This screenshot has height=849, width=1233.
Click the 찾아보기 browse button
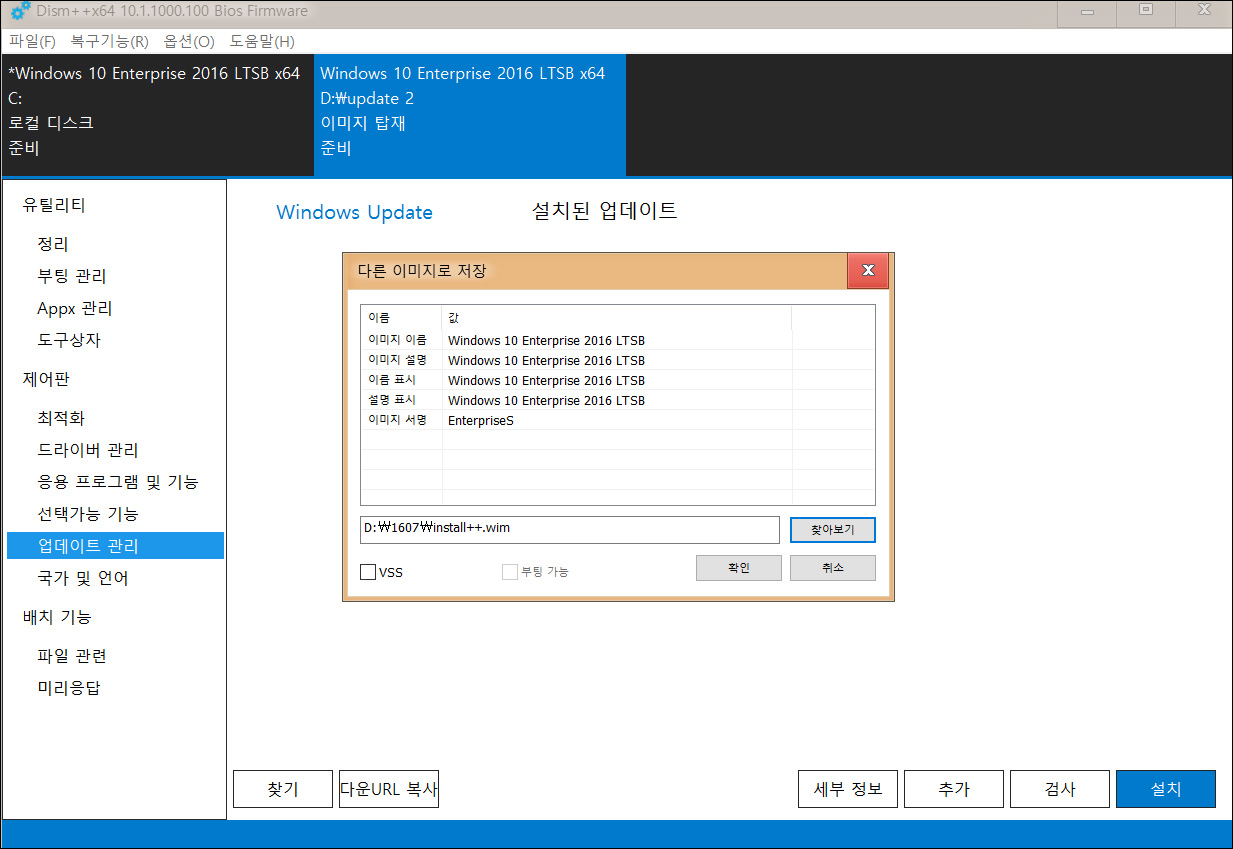pyautogui.click(x=832, y=529)
